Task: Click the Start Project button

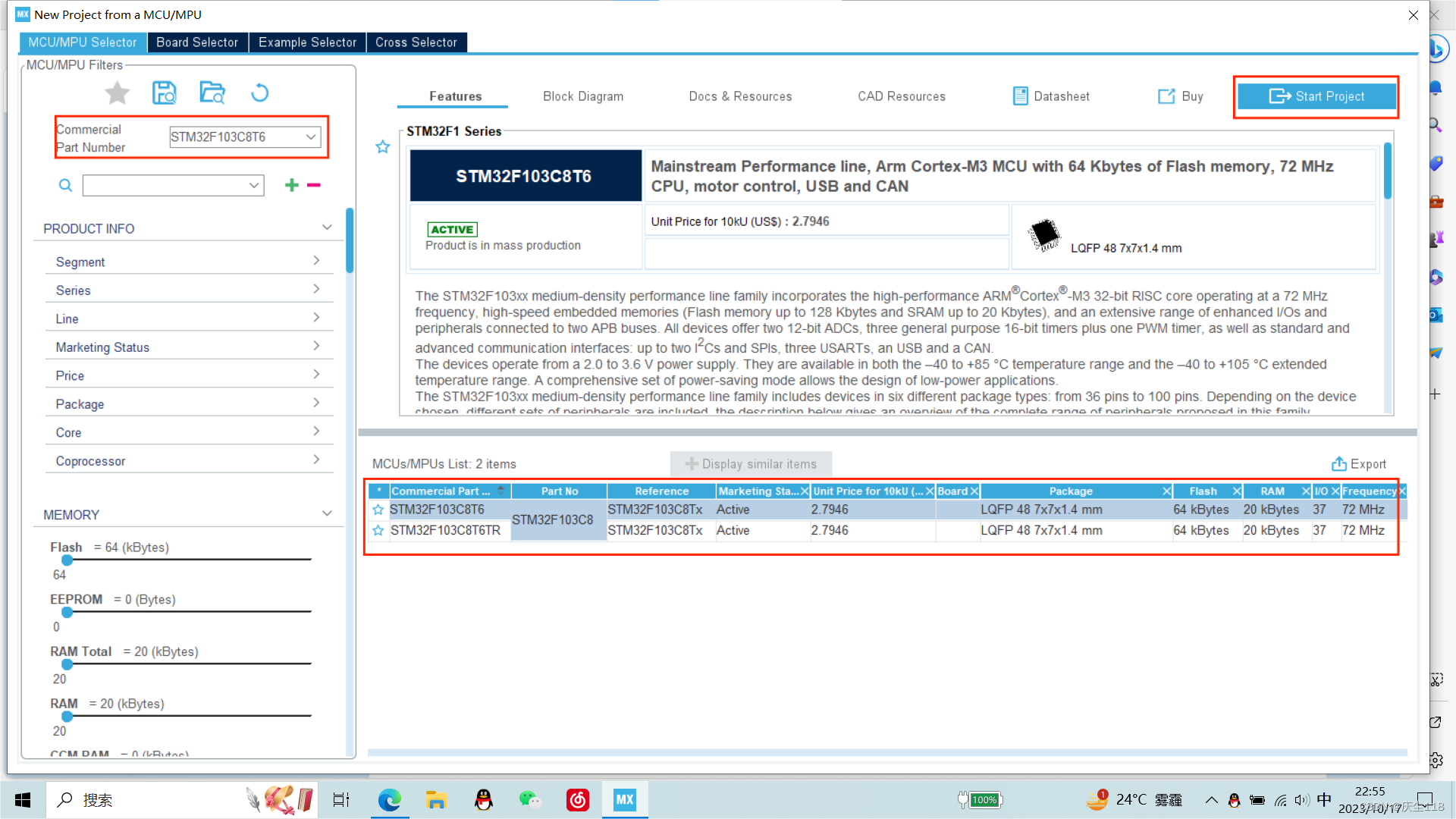Action: pos(1316,96)
